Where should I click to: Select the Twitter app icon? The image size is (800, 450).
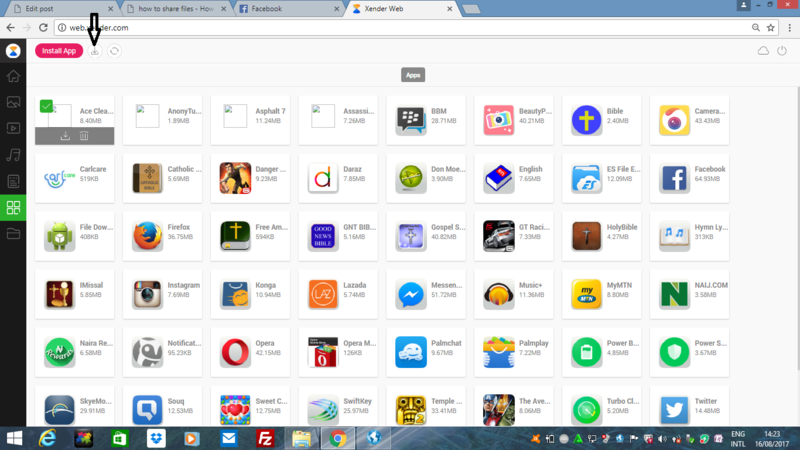[674, 410]
